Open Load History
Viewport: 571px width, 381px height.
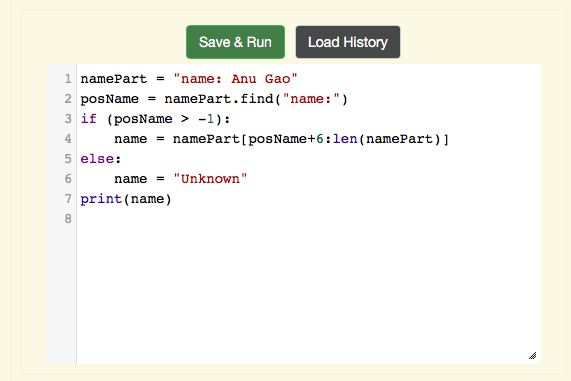coord(348,42)
